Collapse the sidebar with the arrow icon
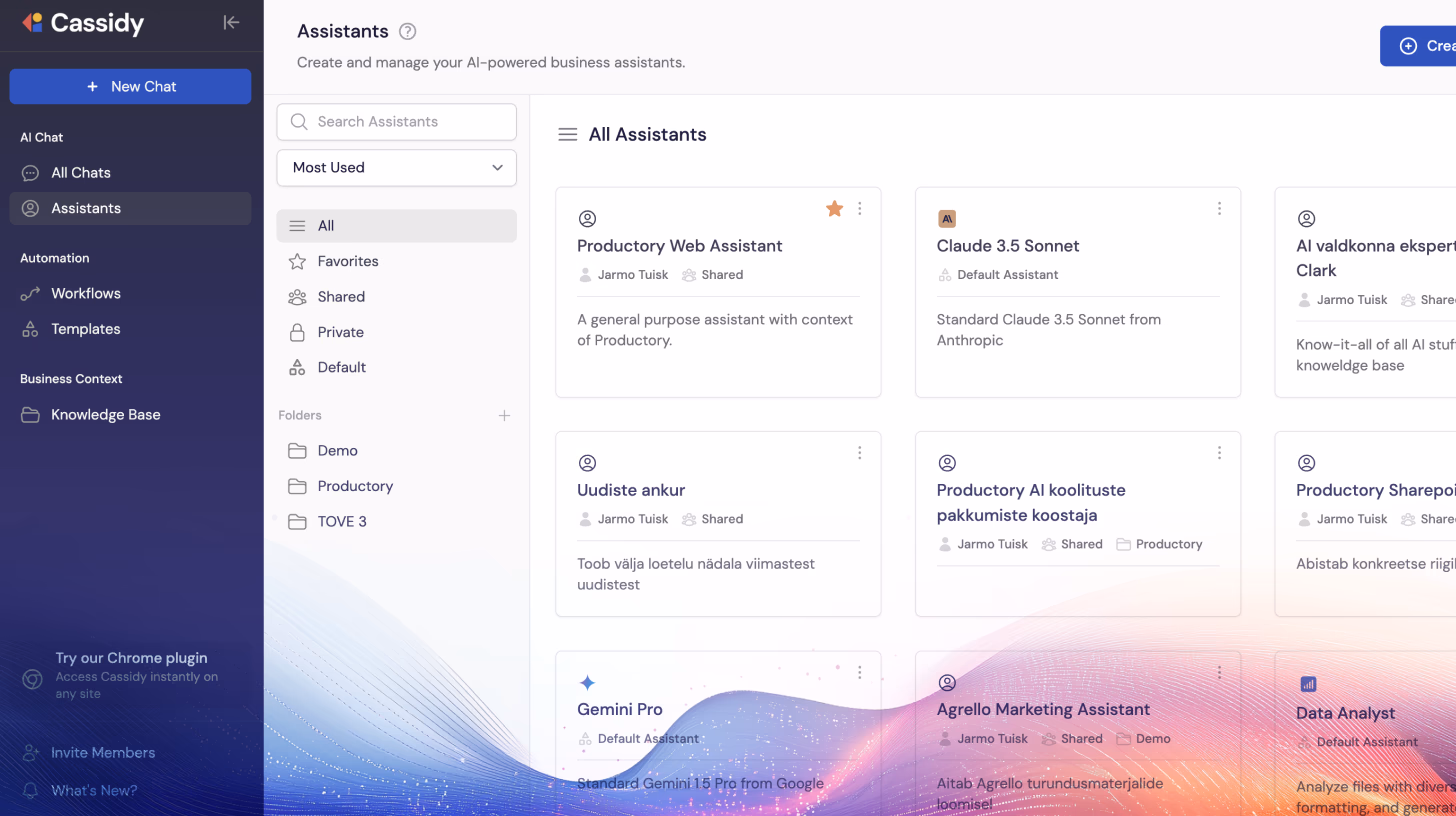The width and height of the screenshot is (1456, 816). [231, 22]
